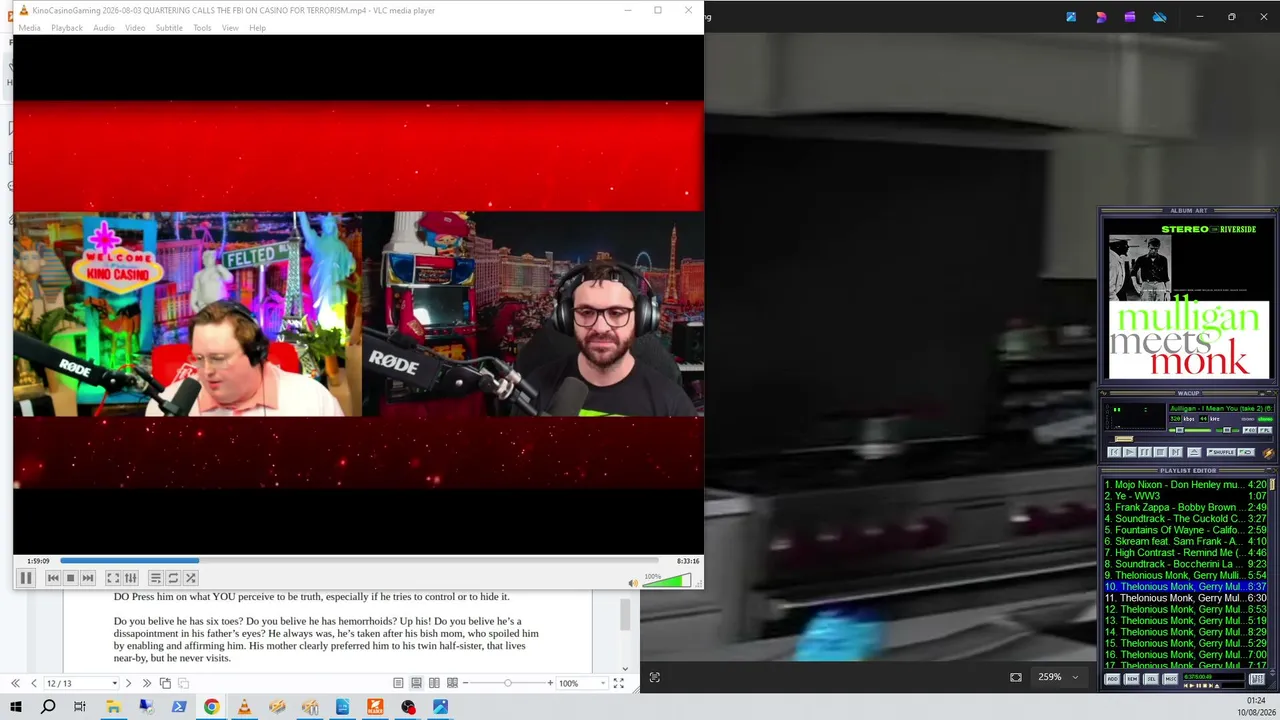The width and height of the screenshot is (1280, 720).
Task: Select playlist track 1 Mojo Nixon
Action: tap(1186, 485)
